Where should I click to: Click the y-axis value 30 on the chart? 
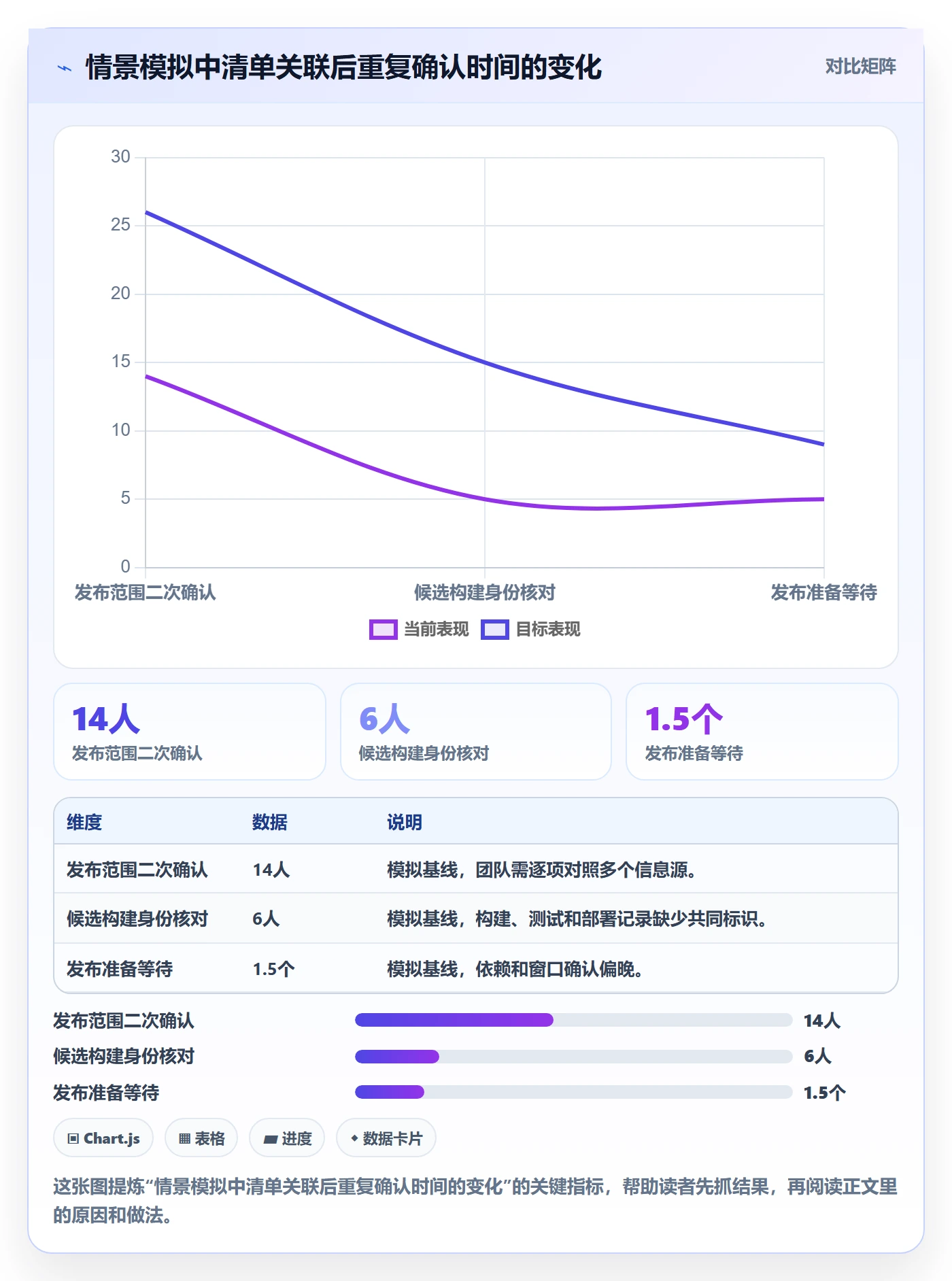pyautogui.click(x=120, y=157)
